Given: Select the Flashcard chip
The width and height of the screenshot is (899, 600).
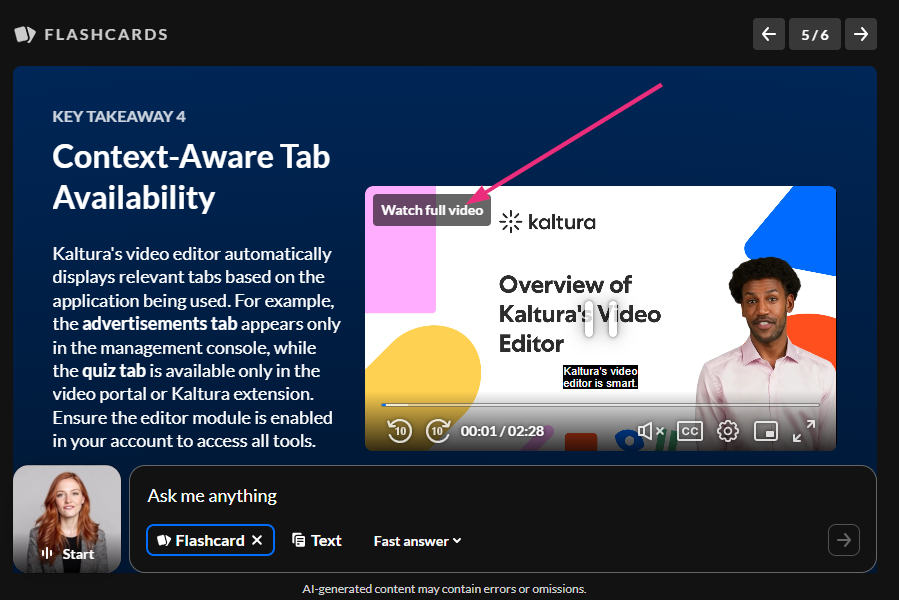Looking at the screenshot, I should pos(210,540).
